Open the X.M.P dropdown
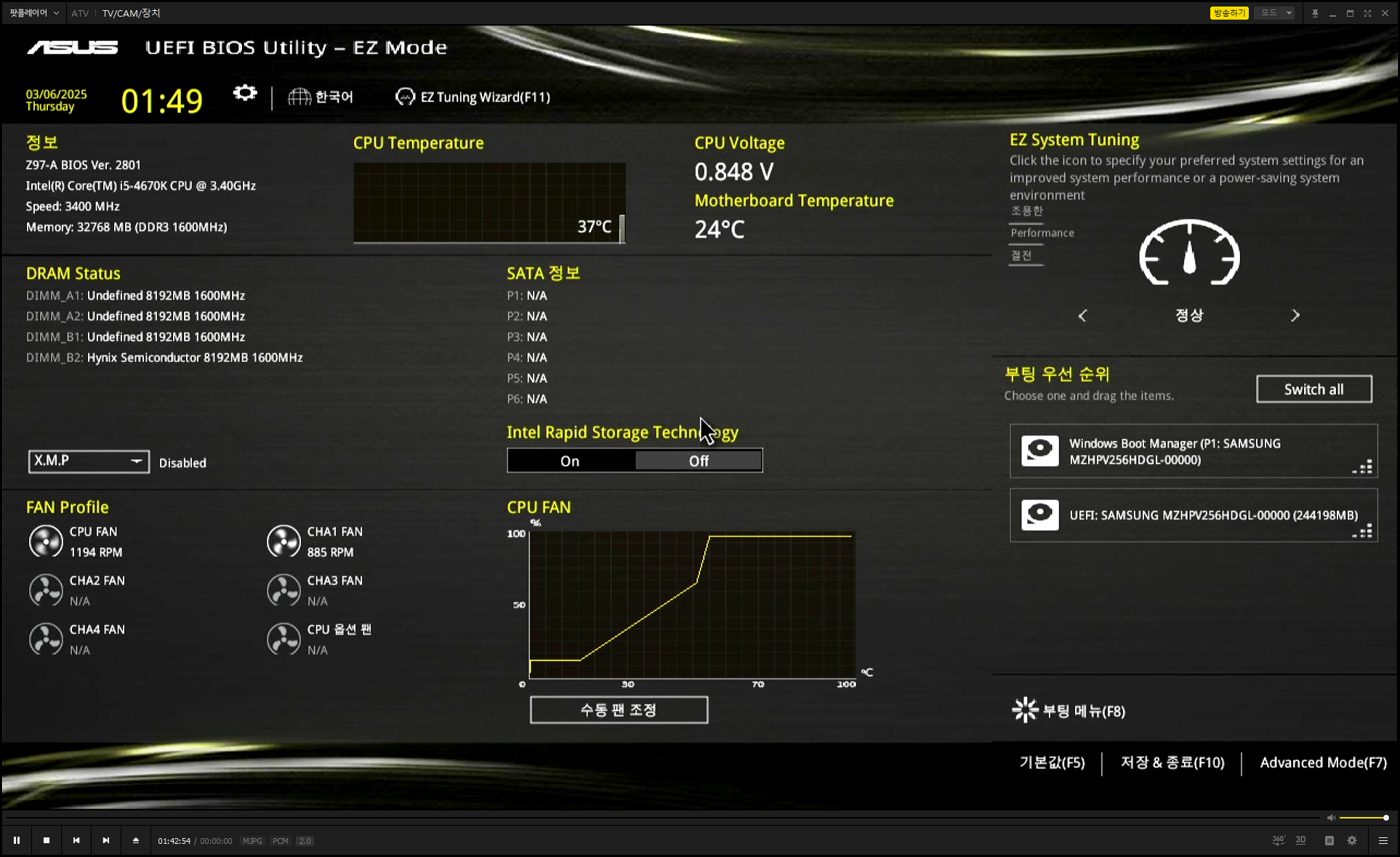Screen dimensions: 1400x857 89,461
